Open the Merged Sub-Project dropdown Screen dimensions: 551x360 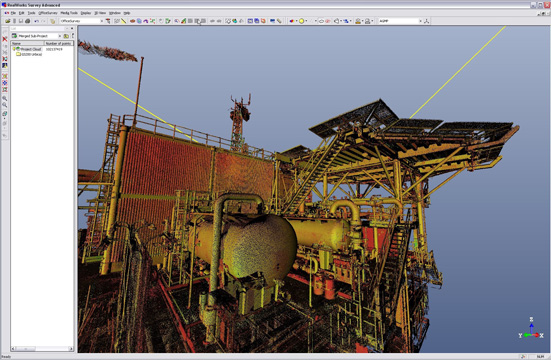pyautogui.click(x=60, y=36)
